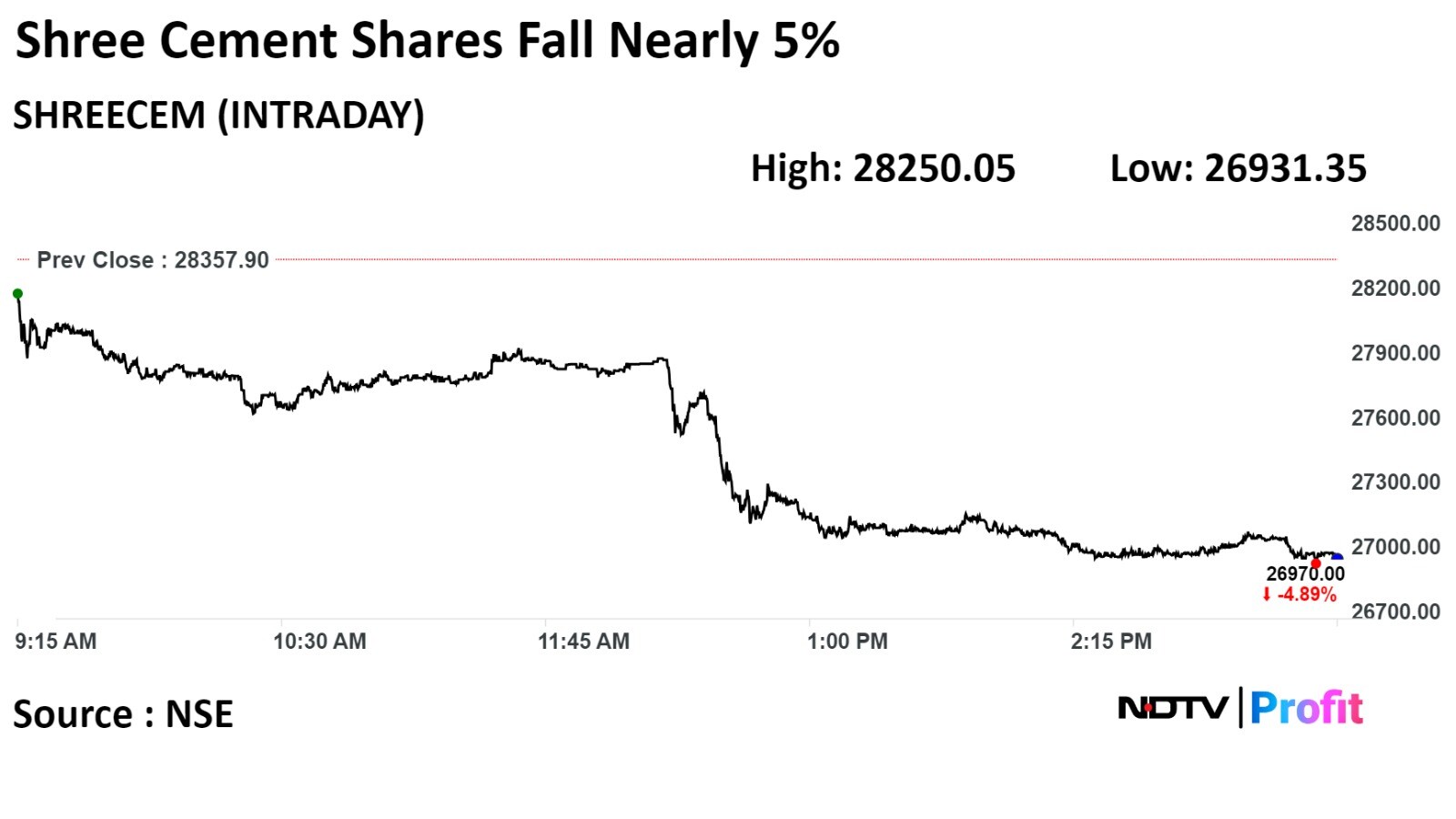Click the blue end-of-line price dot
1456x819 pixels.
click(x=1336, y=558)
